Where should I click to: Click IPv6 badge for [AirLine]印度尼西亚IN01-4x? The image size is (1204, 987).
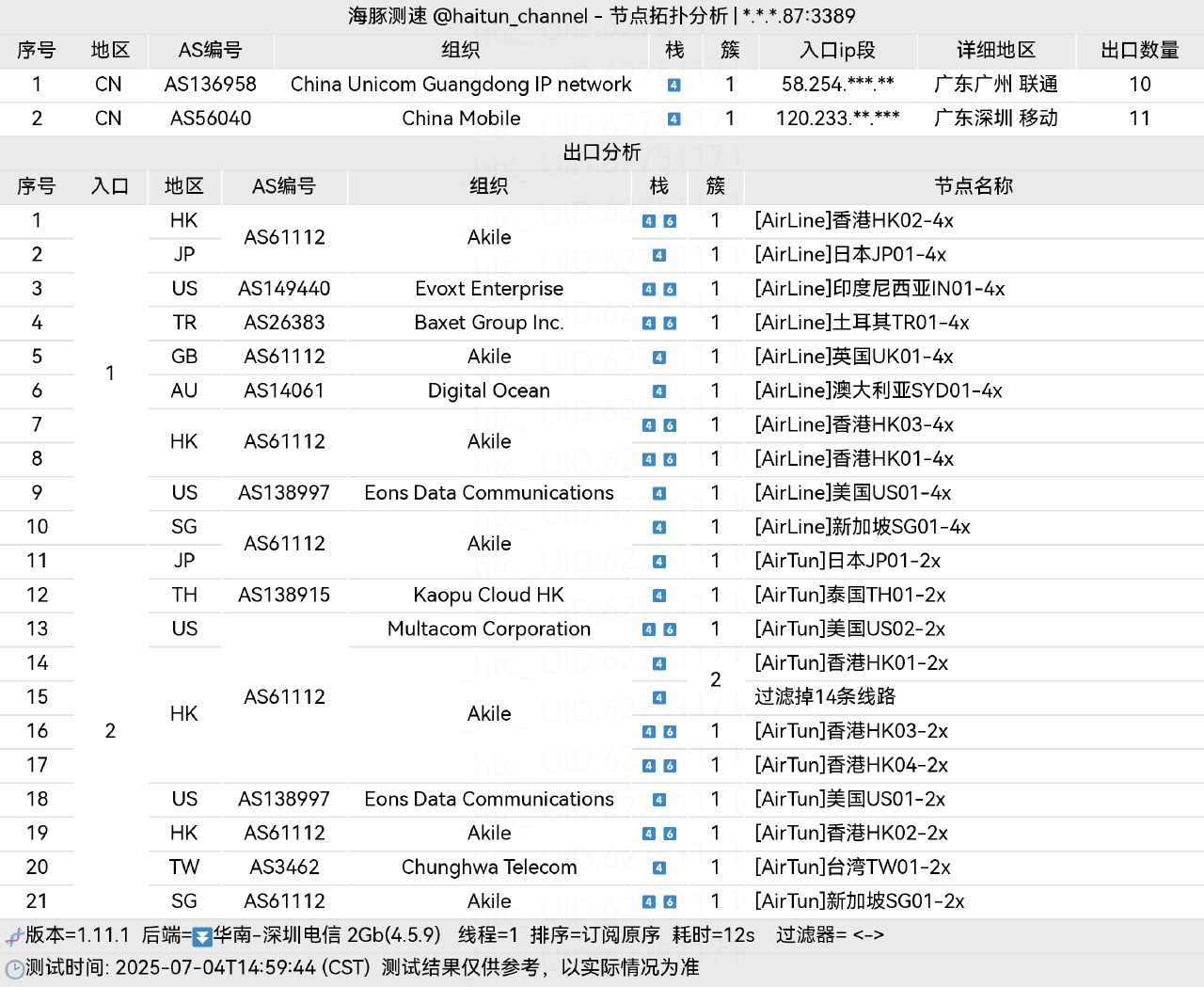(x=670, y=289)
